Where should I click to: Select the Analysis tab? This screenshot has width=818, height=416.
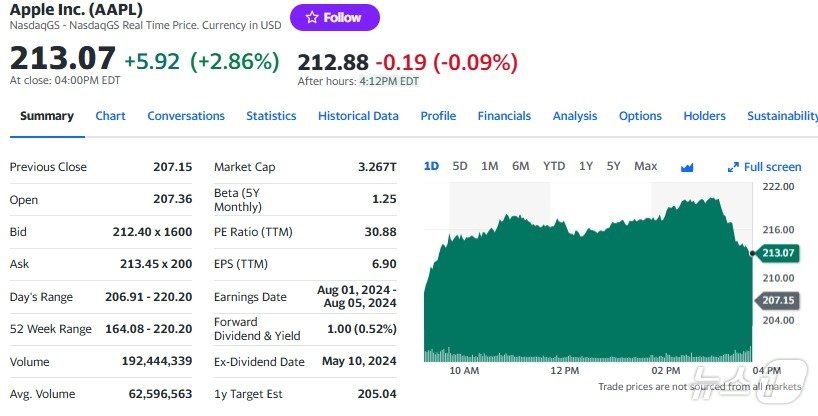click(x=575, y=116)
